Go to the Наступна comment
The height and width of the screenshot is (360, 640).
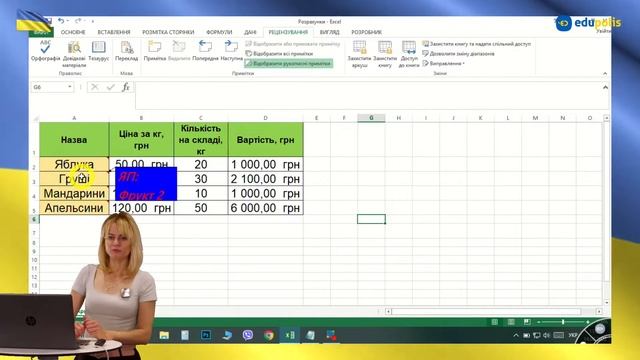coord(231,51)
